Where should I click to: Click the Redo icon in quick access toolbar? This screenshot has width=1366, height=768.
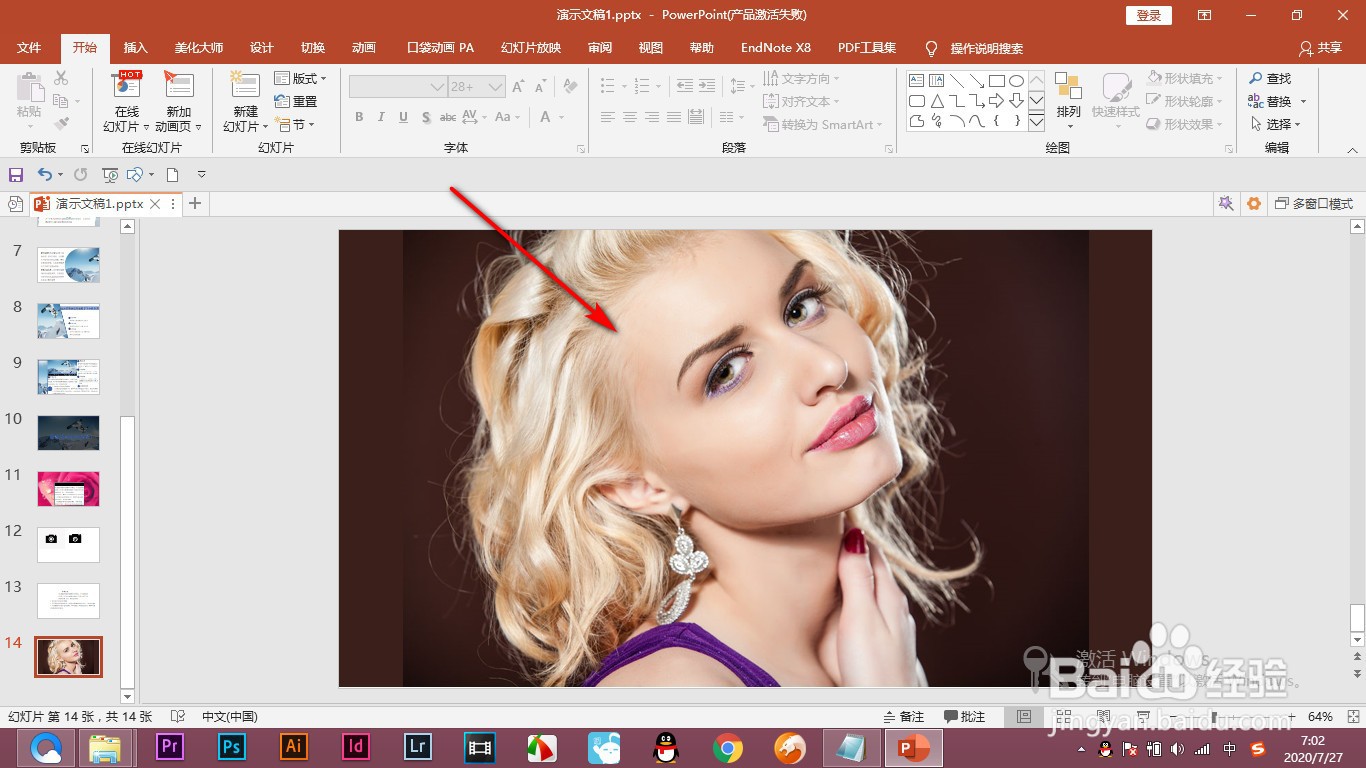pyautogui.click(x=80, y=175)
